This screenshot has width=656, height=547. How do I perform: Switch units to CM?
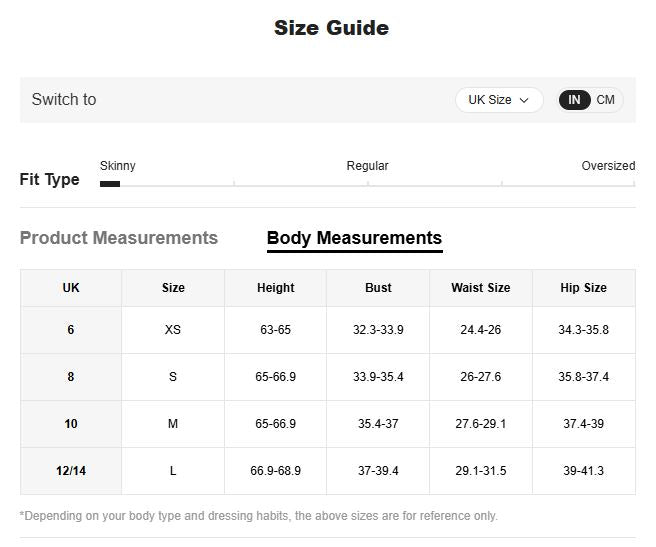(606, 100)
